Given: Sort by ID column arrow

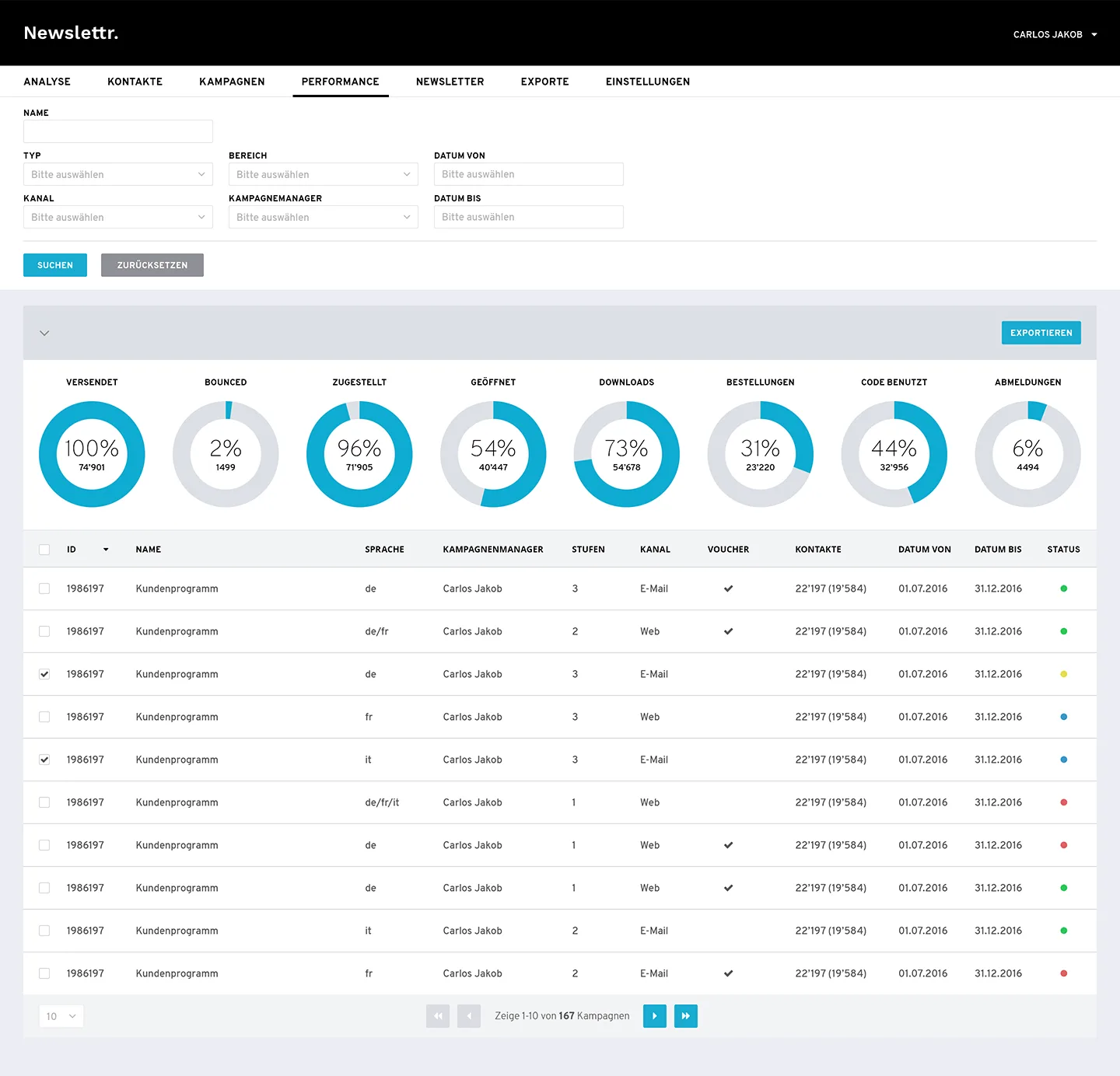Looking at the screenshot, I should [x=106, y=550].
